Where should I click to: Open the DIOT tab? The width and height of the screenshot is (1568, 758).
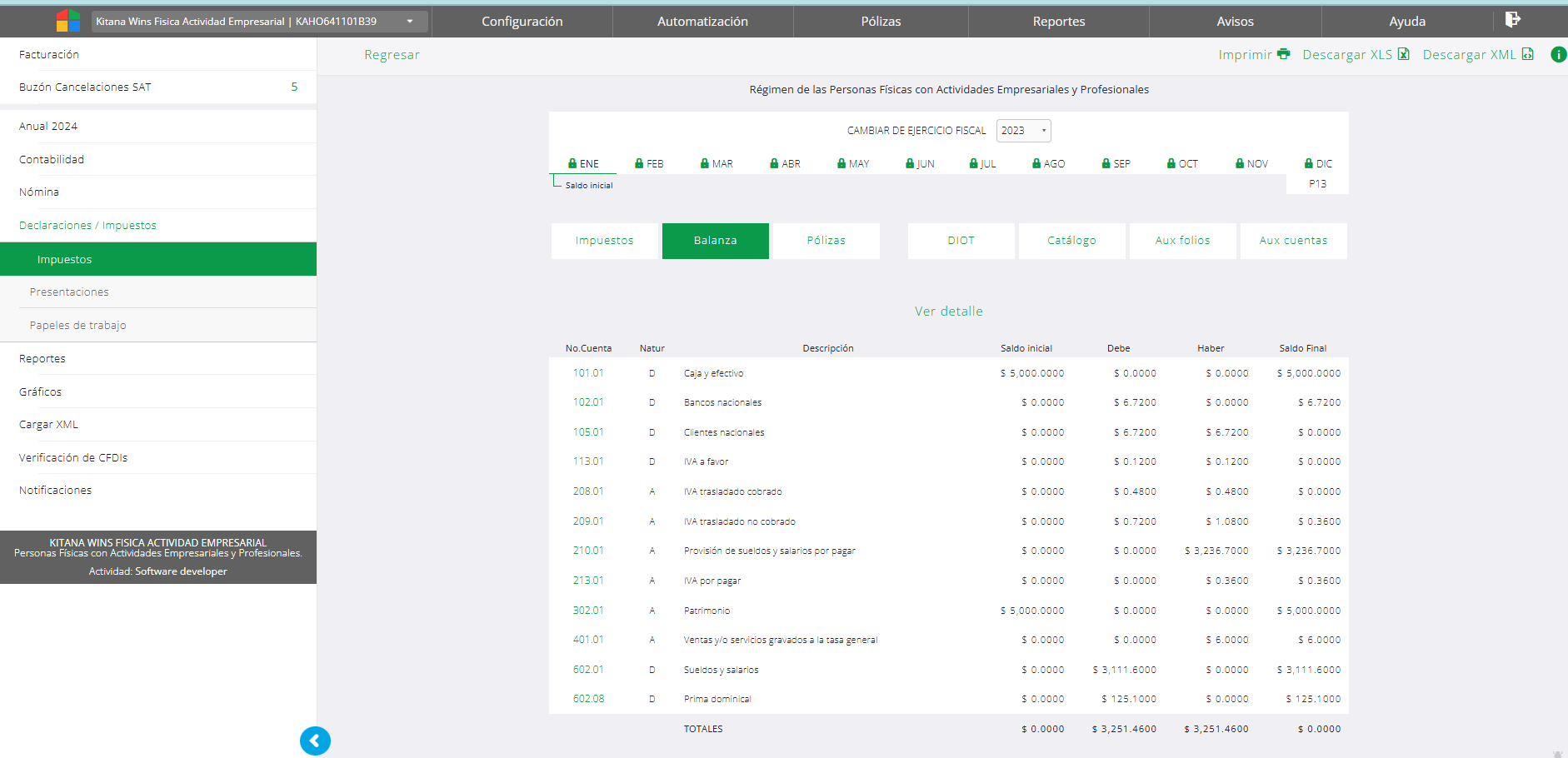(961, 241)
